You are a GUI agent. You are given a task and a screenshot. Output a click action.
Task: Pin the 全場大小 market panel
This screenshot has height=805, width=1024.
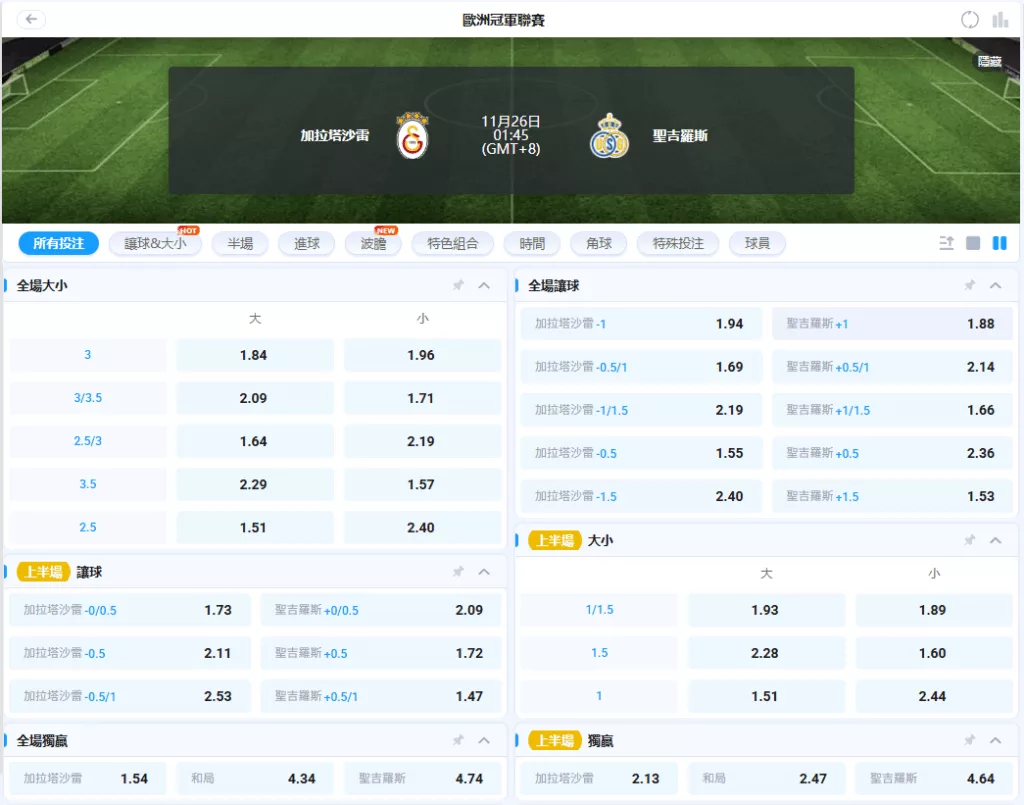pos(458,285)
